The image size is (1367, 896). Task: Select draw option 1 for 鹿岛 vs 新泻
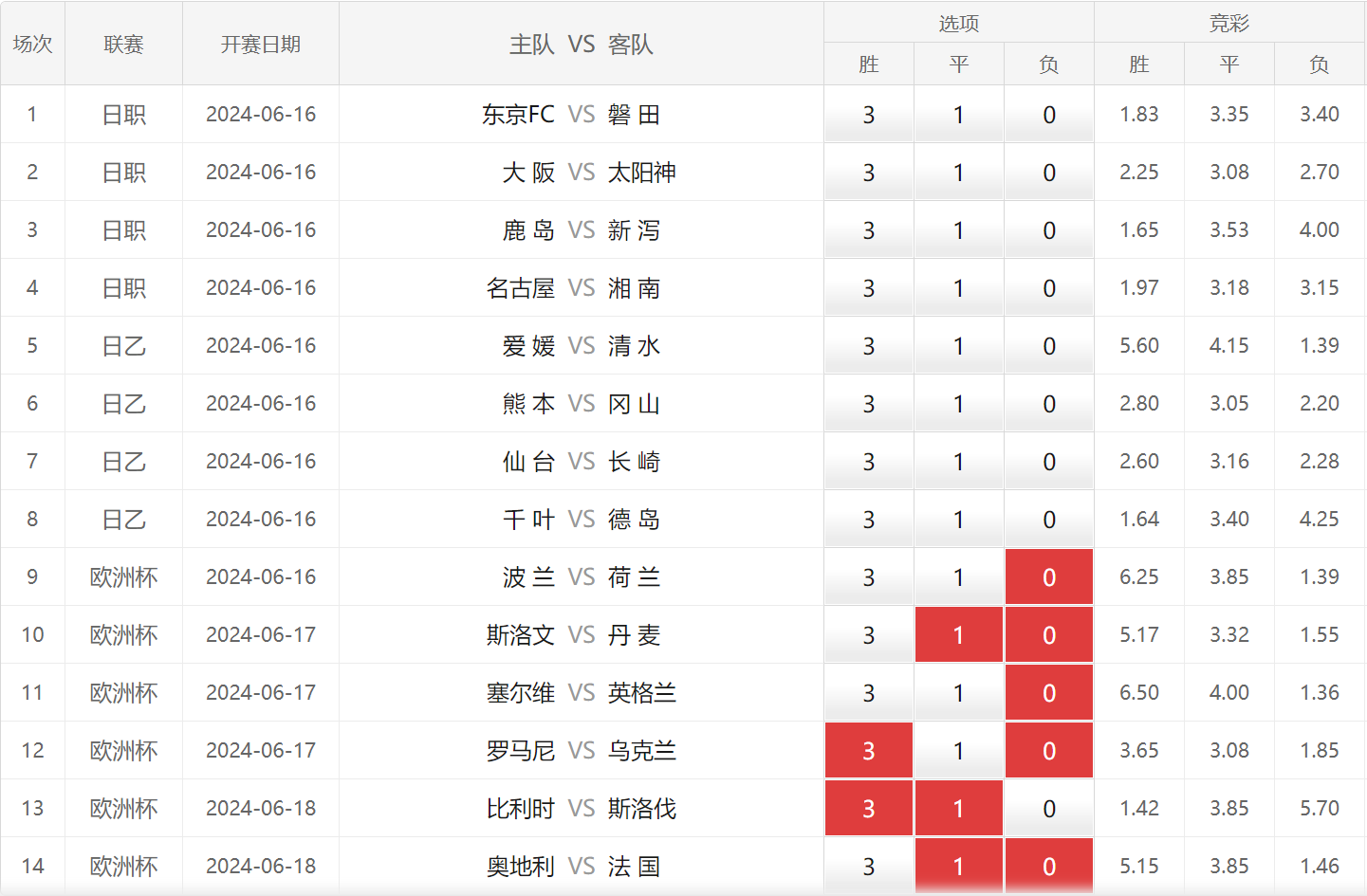959,230
